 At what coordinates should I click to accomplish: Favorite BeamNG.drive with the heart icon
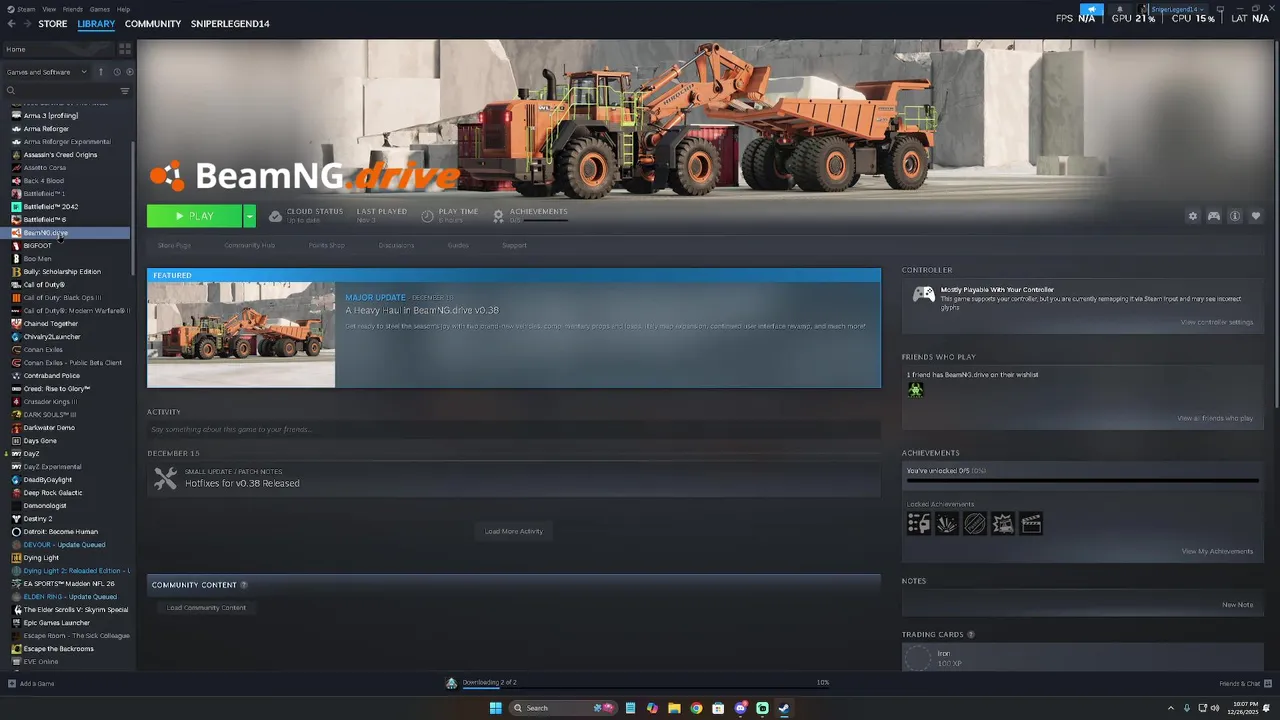coord(1256,216)
